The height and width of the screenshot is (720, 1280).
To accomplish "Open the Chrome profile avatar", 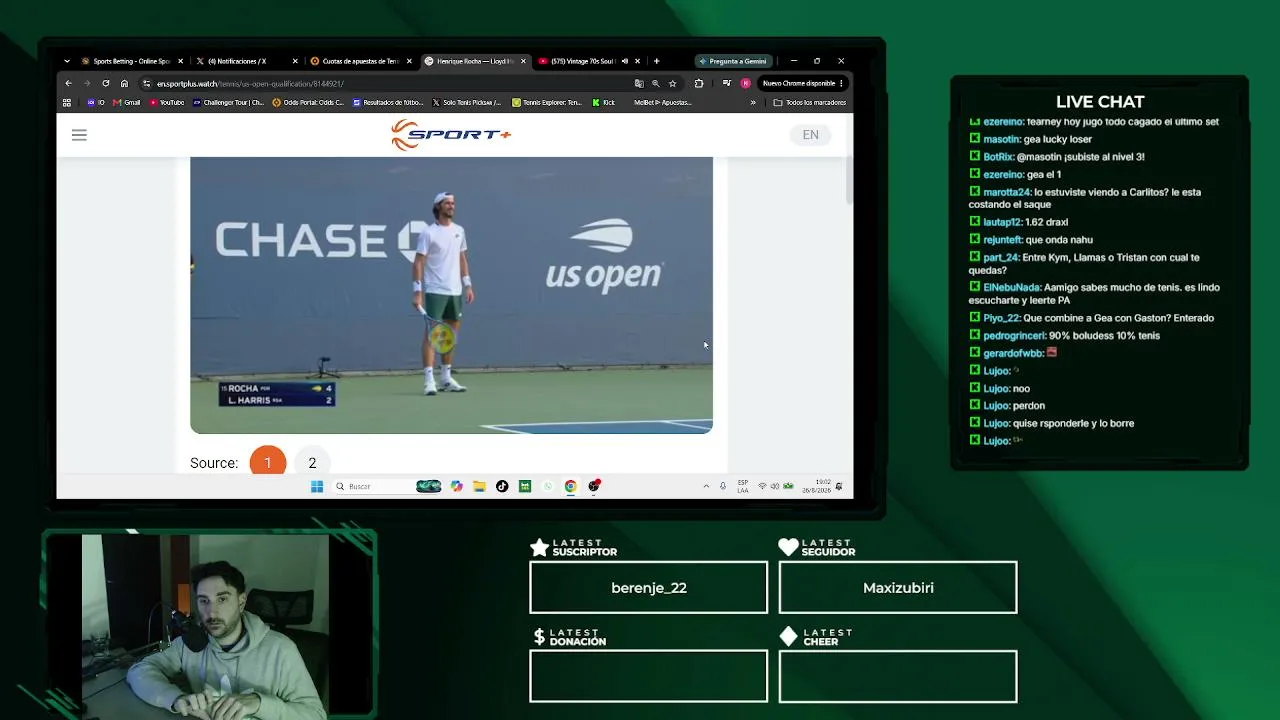I will tap(745, 83).
